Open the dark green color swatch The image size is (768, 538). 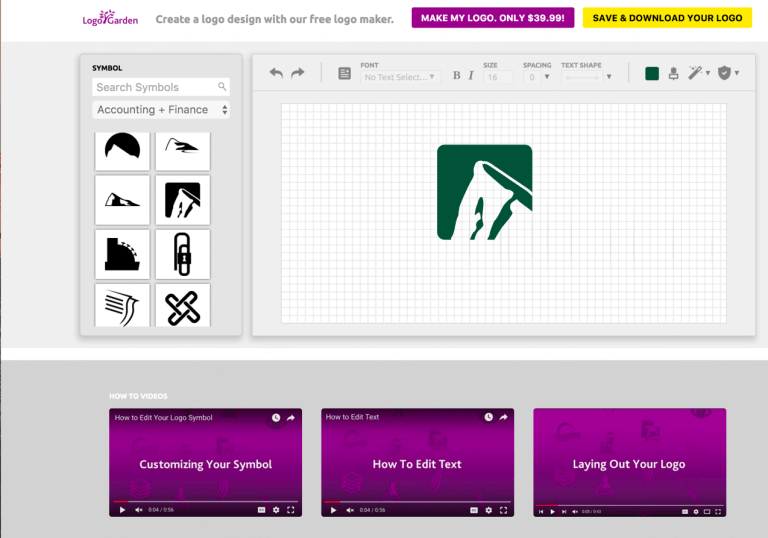(651, 73)
